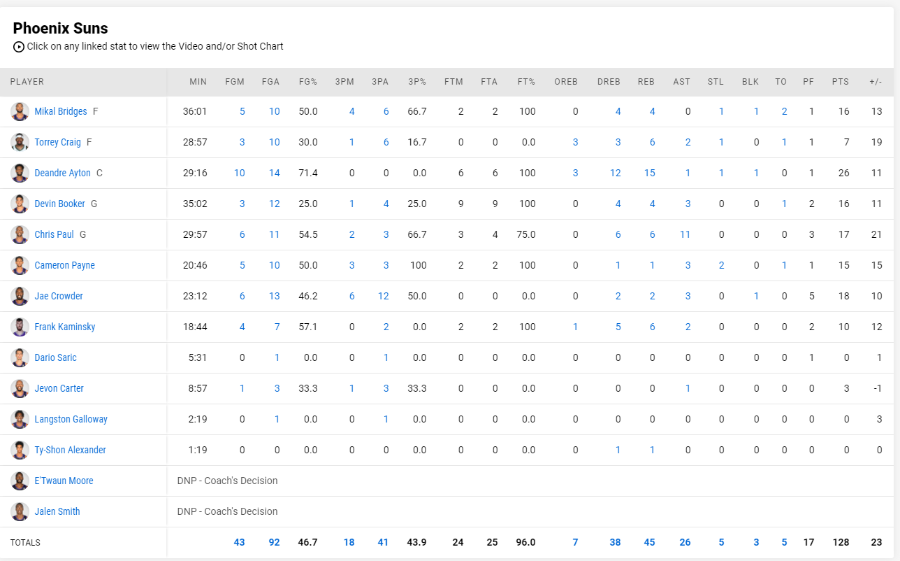Screen dimensions: 900x561
Task: Click the PLAYER column header
Action: pos(27,82)
